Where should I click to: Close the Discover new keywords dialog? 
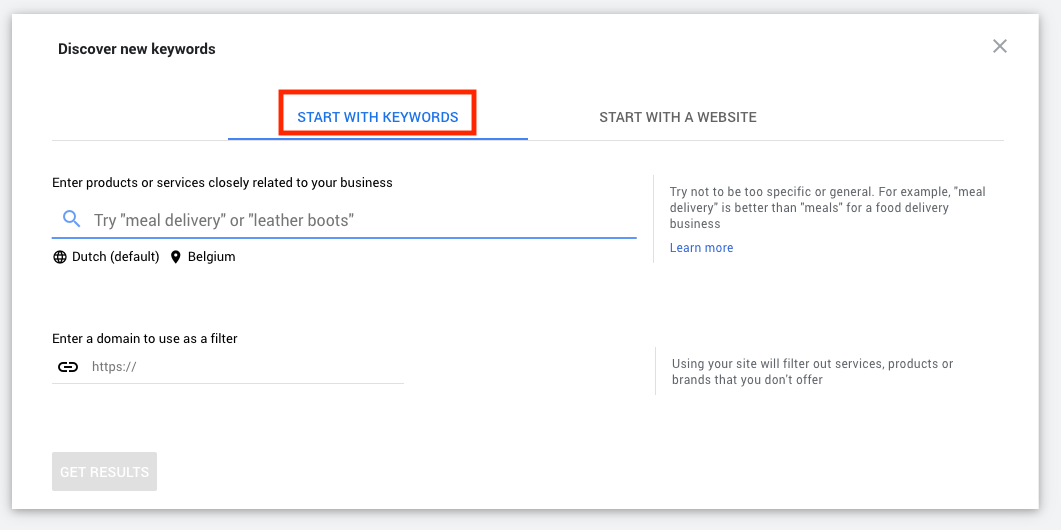999,46
